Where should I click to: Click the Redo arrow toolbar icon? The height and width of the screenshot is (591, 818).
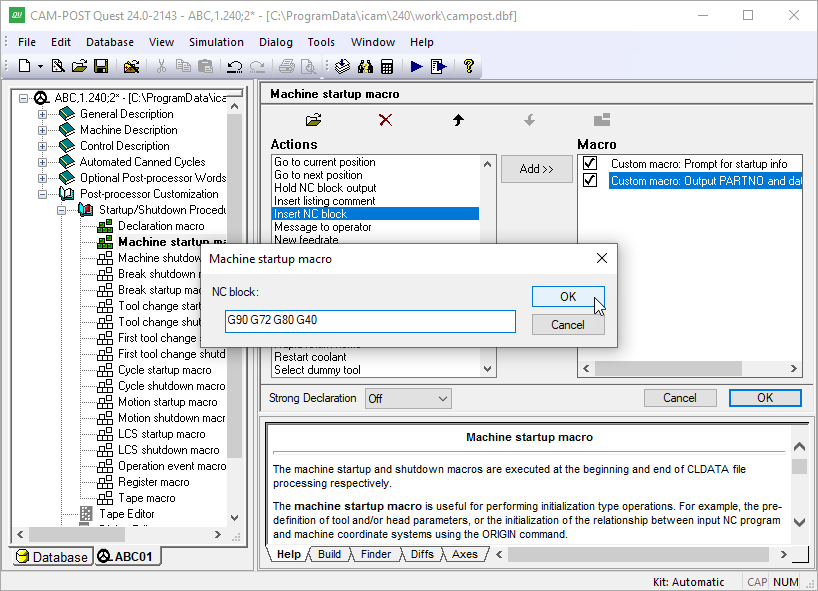click(x=257, y=66)
